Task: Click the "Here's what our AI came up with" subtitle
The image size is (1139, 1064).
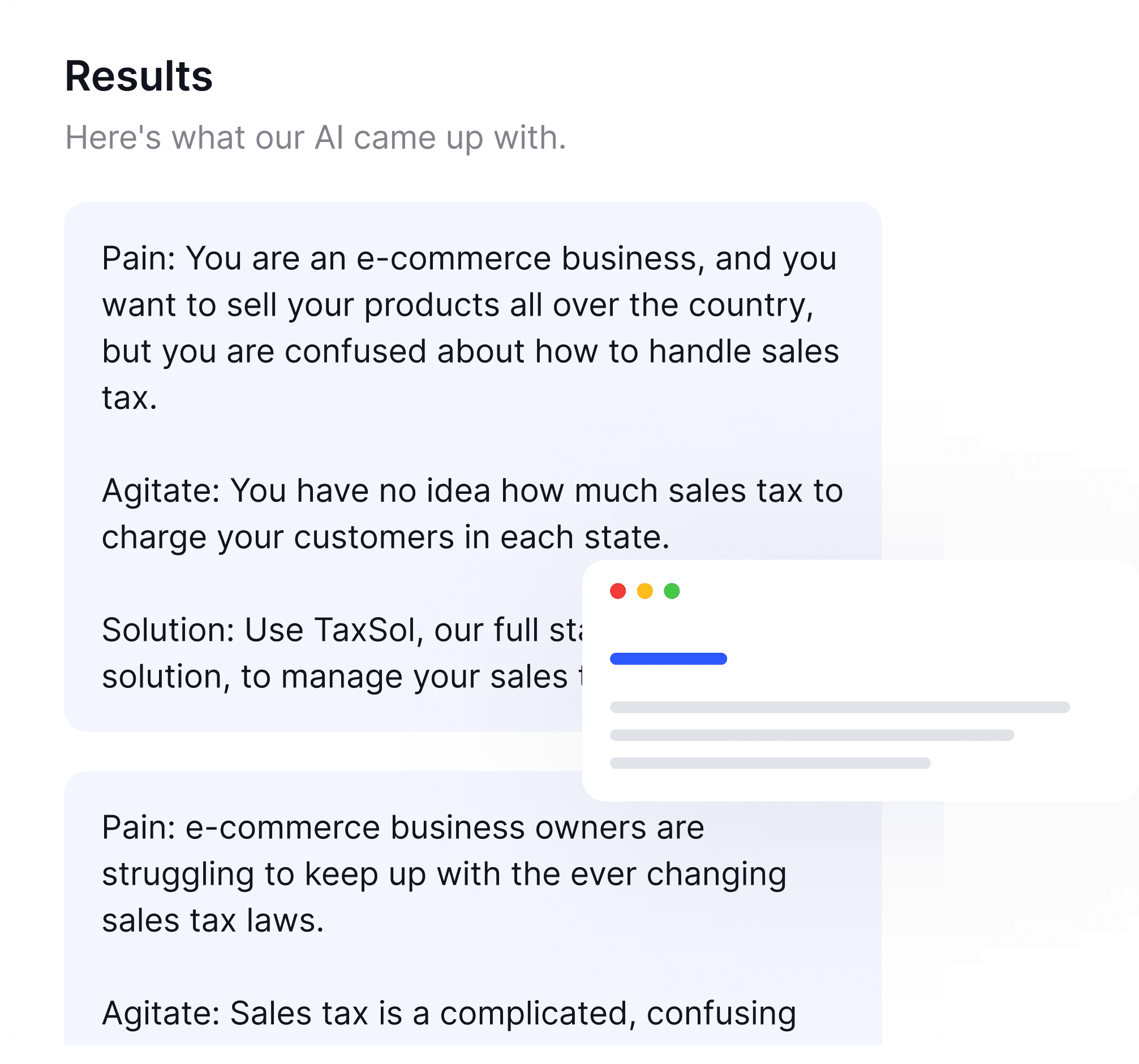Action: coord(316,138)
